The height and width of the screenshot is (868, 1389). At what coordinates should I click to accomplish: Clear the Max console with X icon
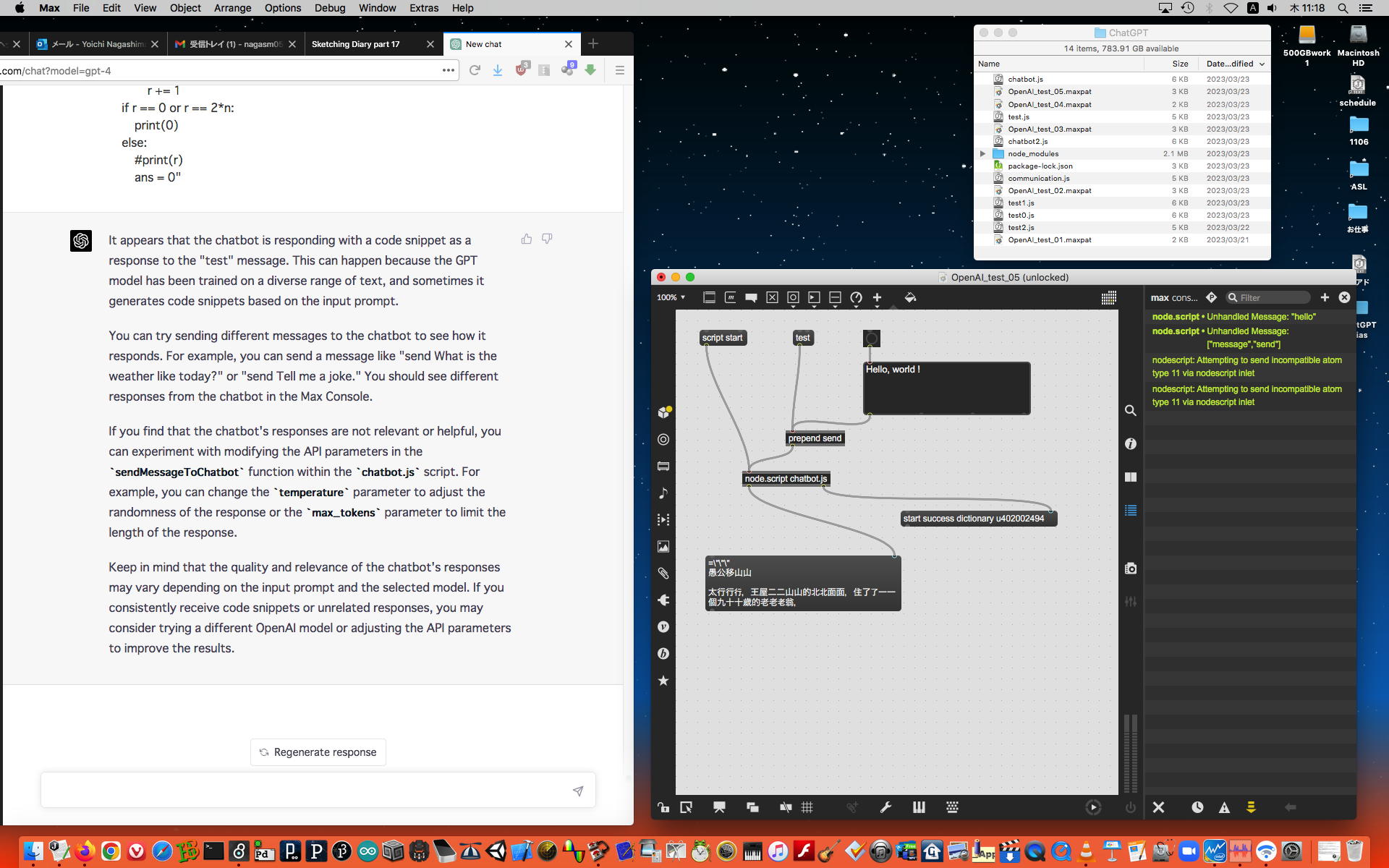pyautogui.click(x=1158, y=807)
